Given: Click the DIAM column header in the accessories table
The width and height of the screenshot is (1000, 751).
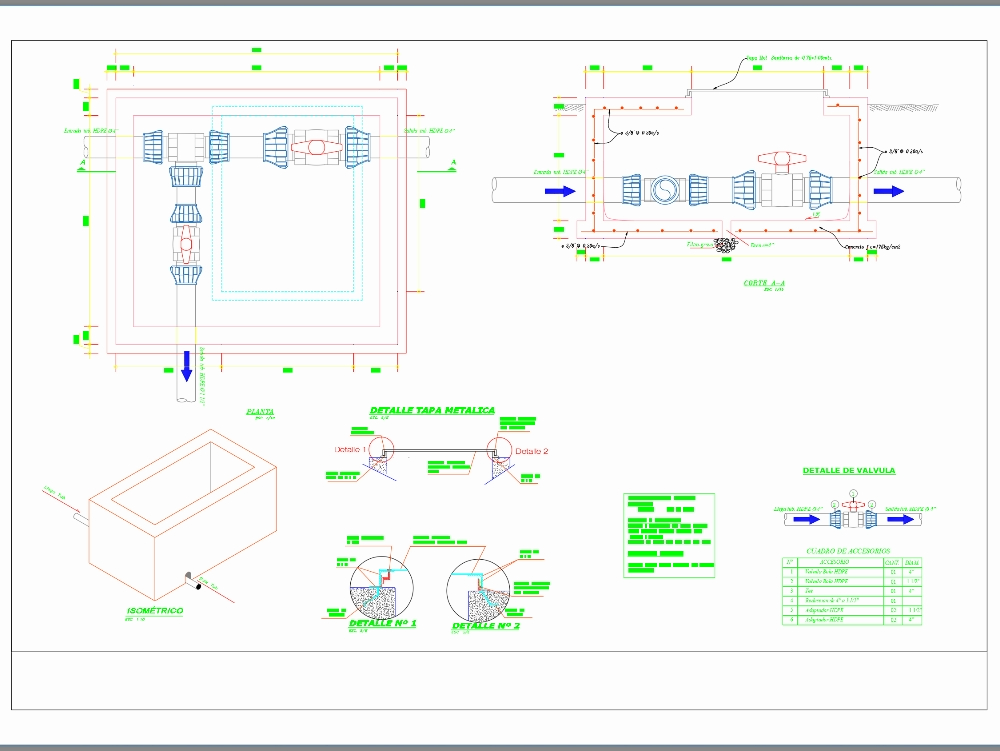Looking at the screenshot, I should coord(911,562).
